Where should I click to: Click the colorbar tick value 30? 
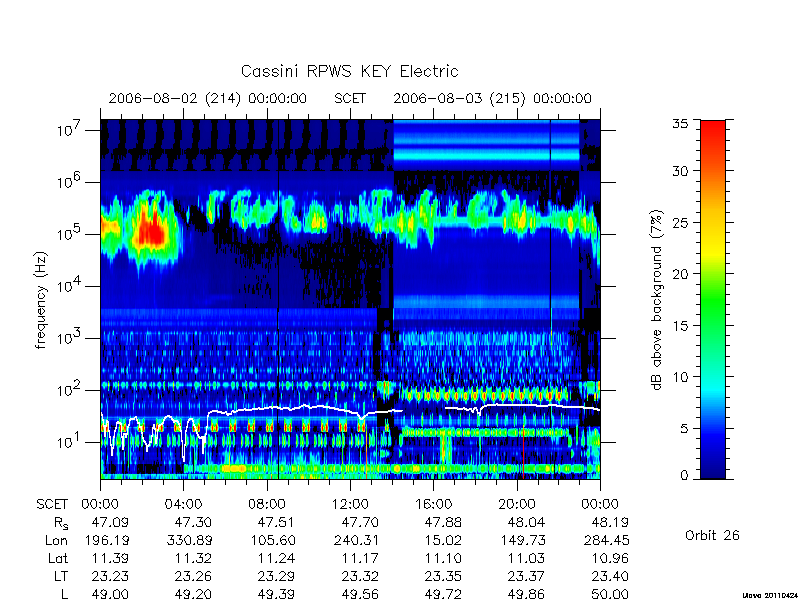pos(681,171)
